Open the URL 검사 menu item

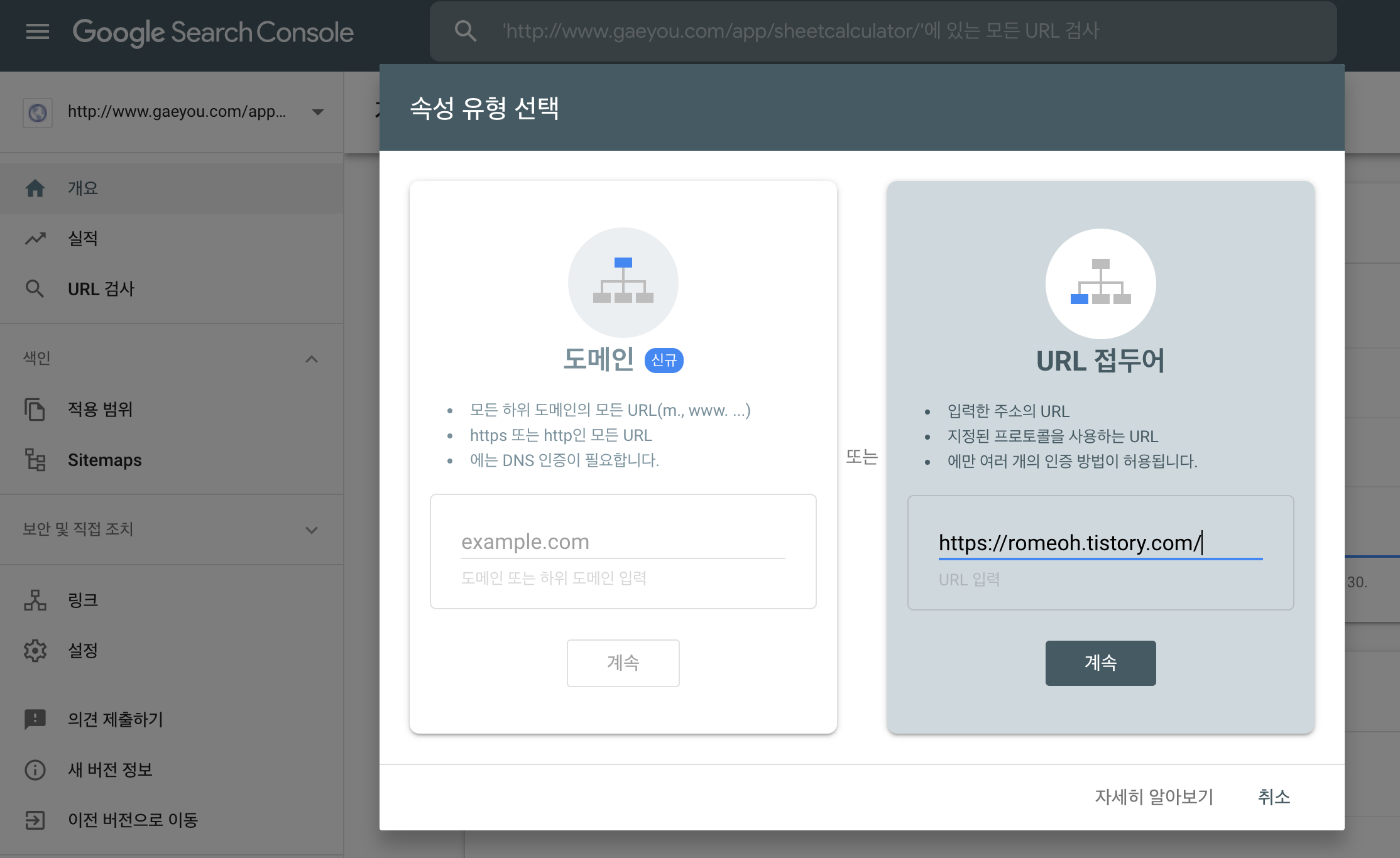click(x=101, y=289)
